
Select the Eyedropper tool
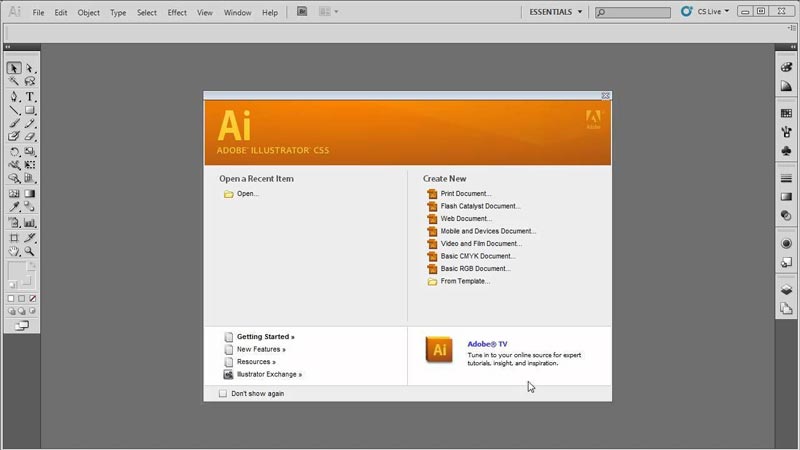14,207
